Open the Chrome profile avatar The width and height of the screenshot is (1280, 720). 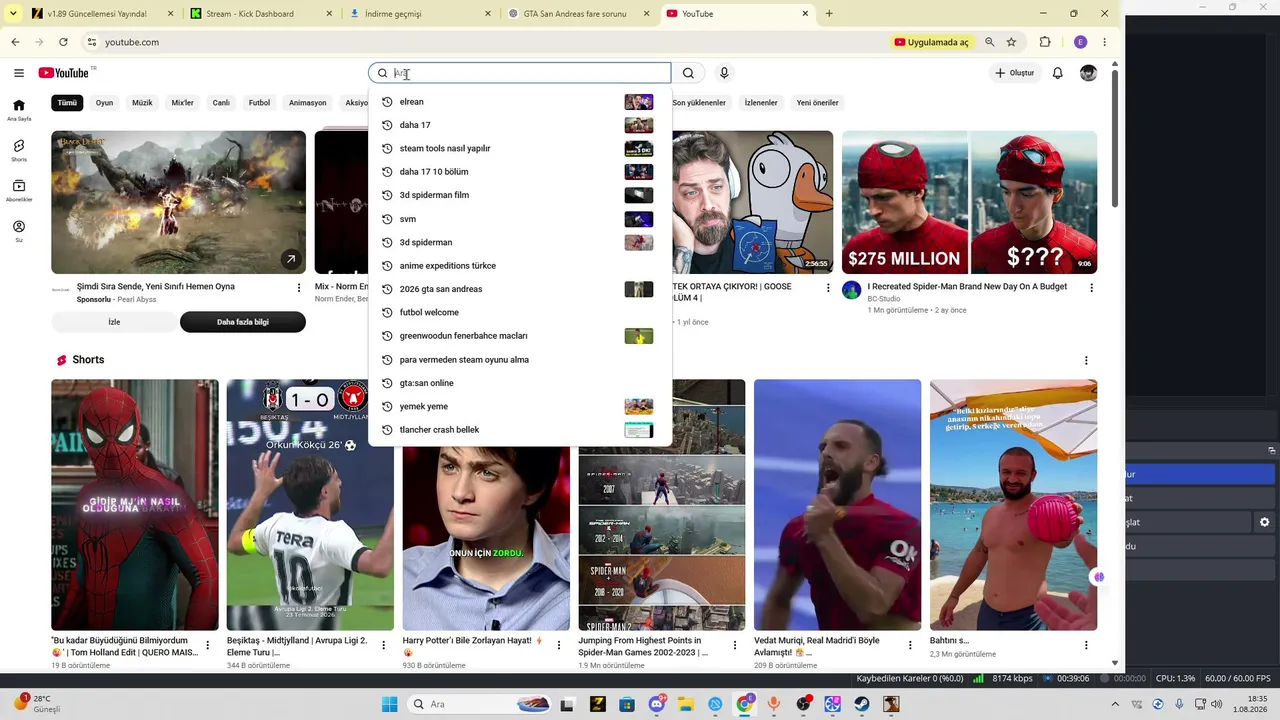(x=1080, y=42)
